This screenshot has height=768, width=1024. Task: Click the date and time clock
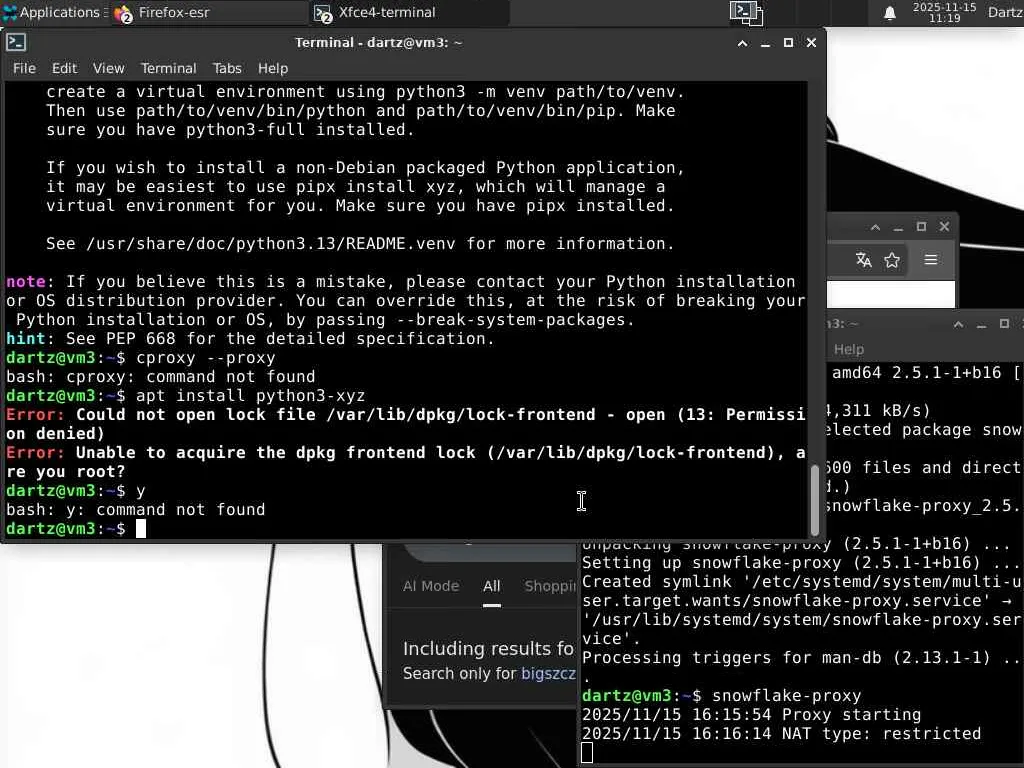coord(944,12)
